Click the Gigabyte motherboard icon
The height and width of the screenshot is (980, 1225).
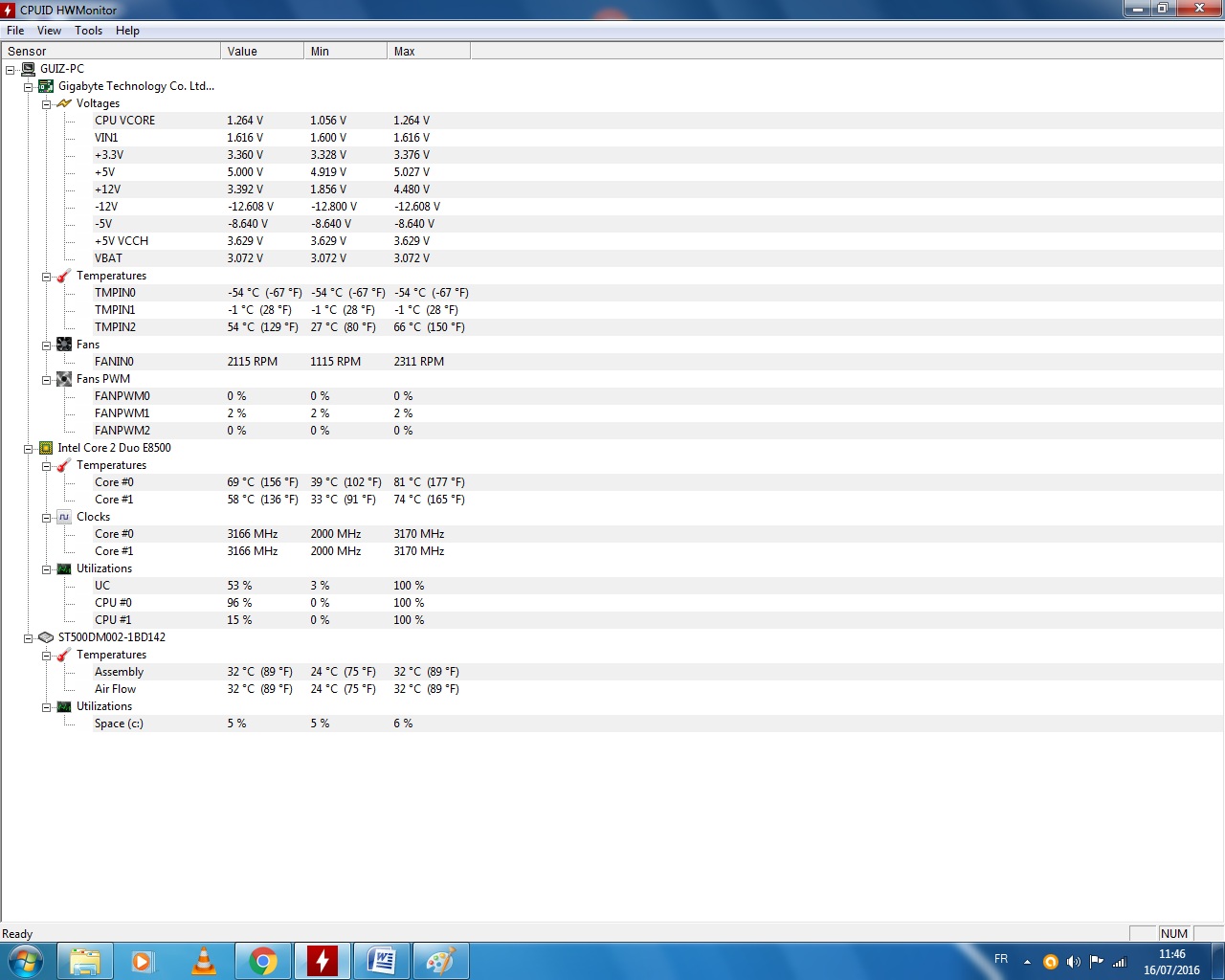click(46, 86)
